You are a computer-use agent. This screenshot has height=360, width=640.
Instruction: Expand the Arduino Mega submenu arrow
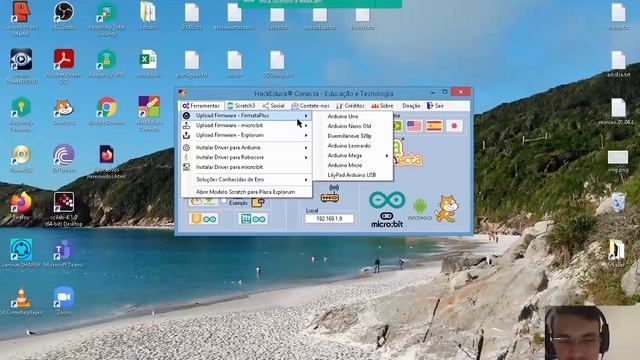pos(387,156)
